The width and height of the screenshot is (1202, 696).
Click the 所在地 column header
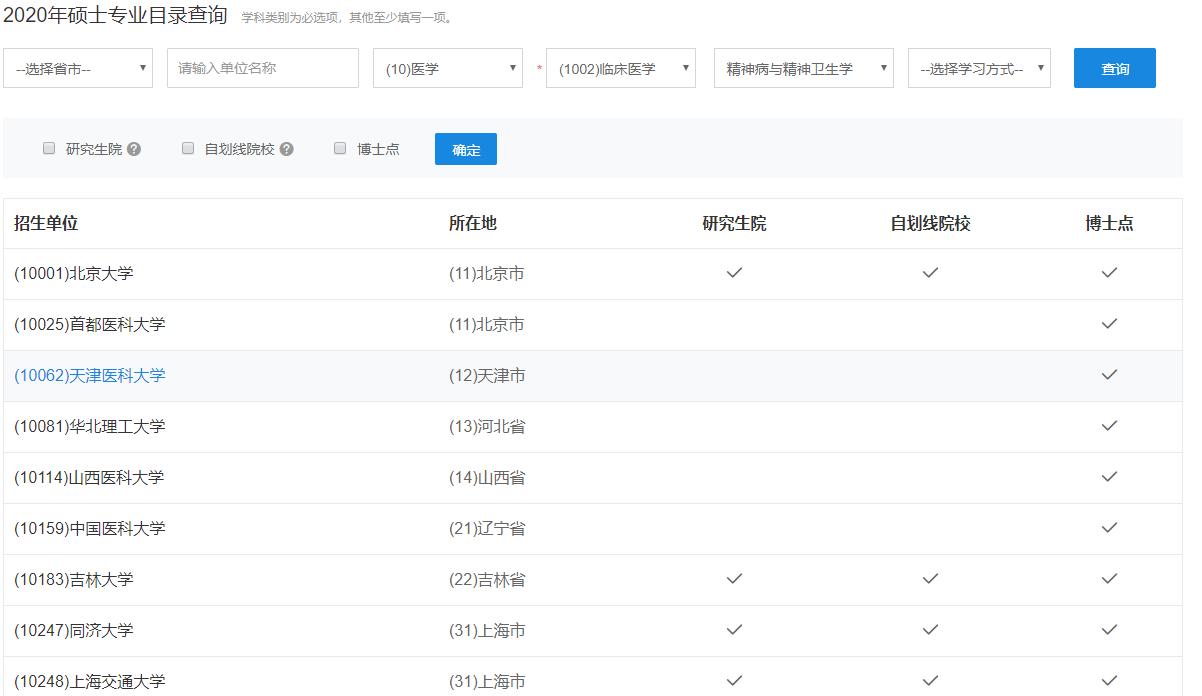click(x=473, y=223)
